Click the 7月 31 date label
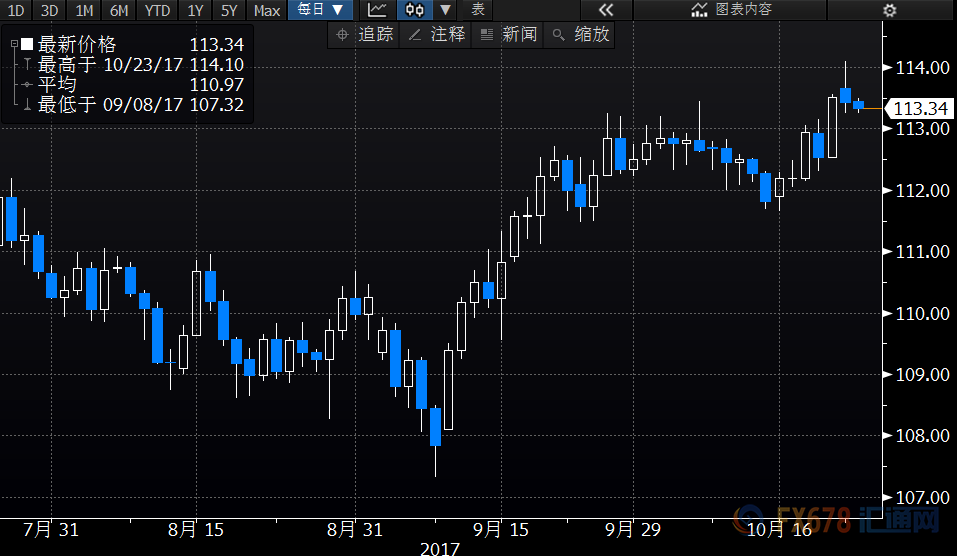The width and height of the screenshot is (957, 556). [51, 529]
